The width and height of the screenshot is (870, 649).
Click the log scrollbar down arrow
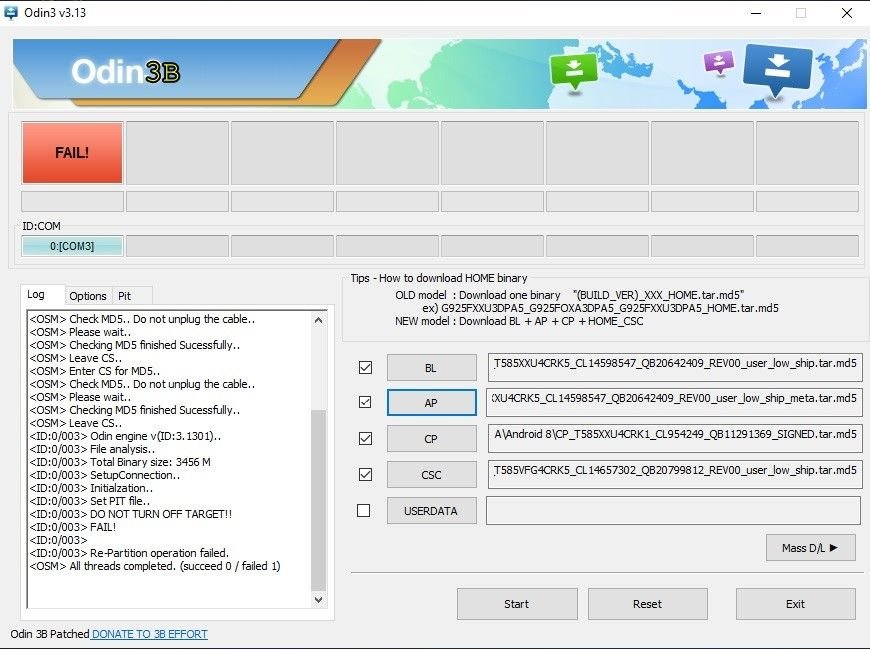click(318, 600)
